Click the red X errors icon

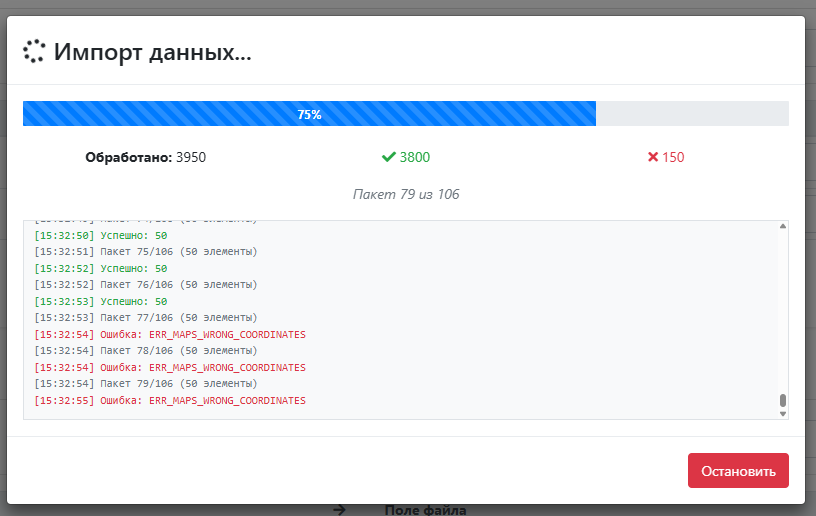(653, 157)
